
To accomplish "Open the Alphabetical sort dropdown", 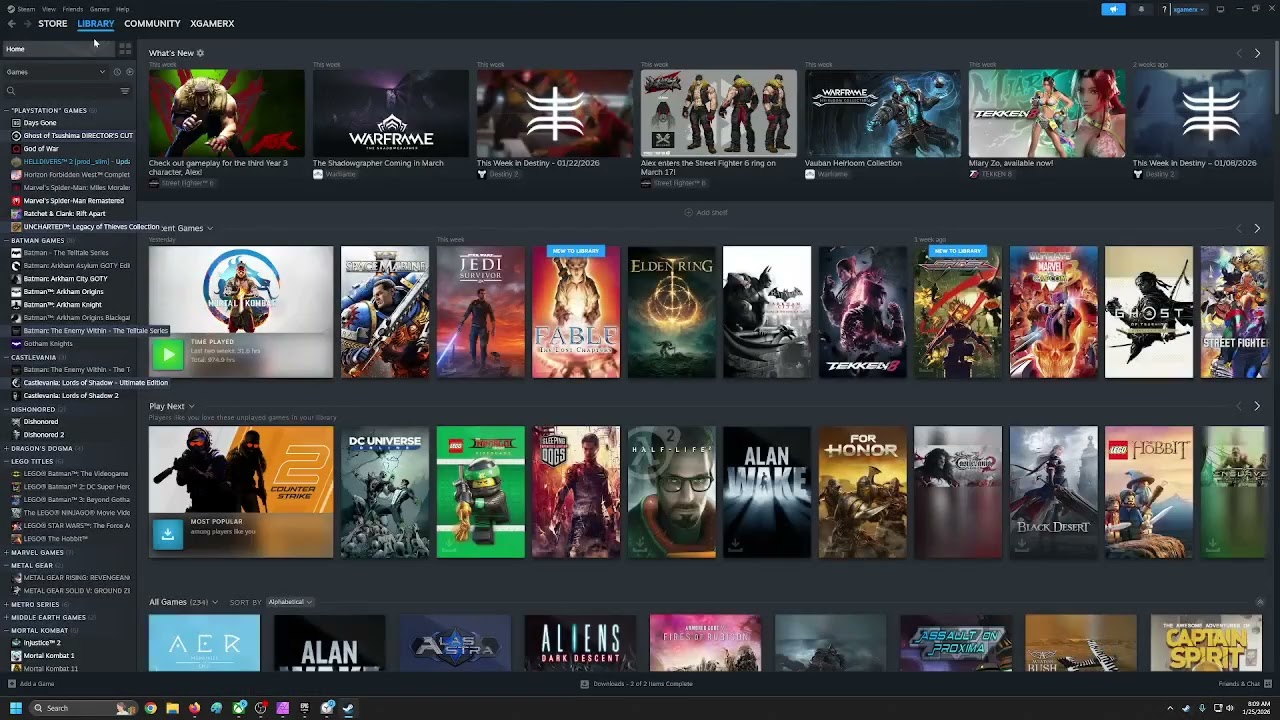I will 289,602.
